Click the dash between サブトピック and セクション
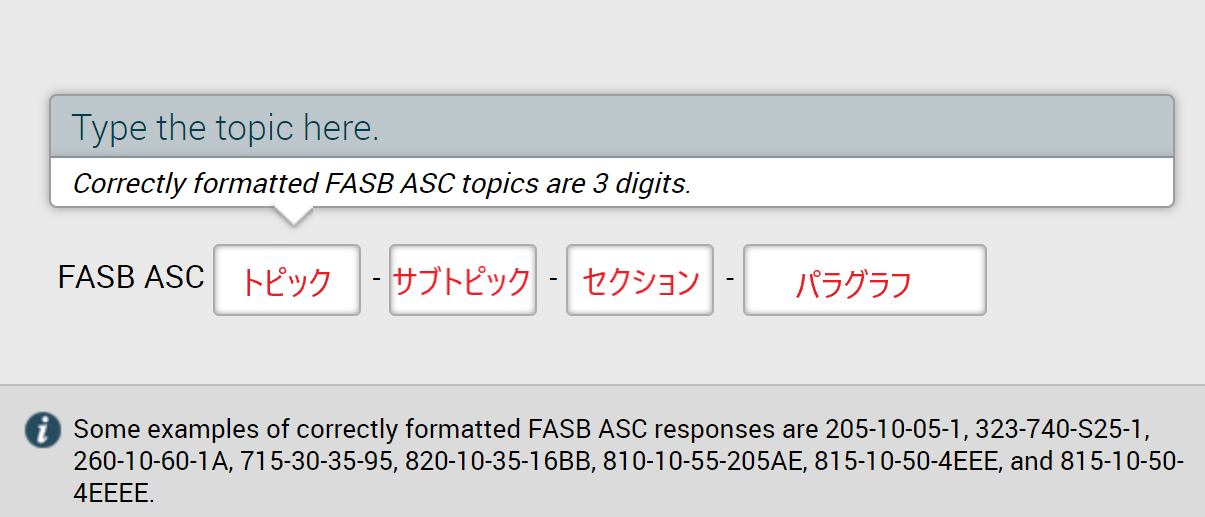 [552, 279]
